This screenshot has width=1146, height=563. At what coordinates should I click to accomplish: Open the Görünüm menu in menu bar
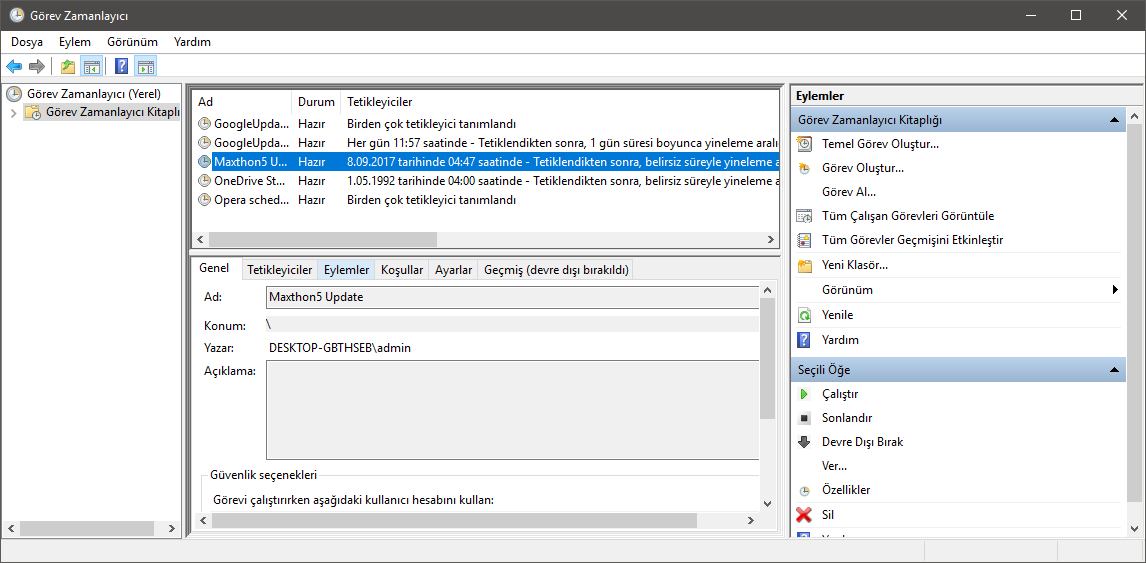pyautogui.click(x=132, y=42)
